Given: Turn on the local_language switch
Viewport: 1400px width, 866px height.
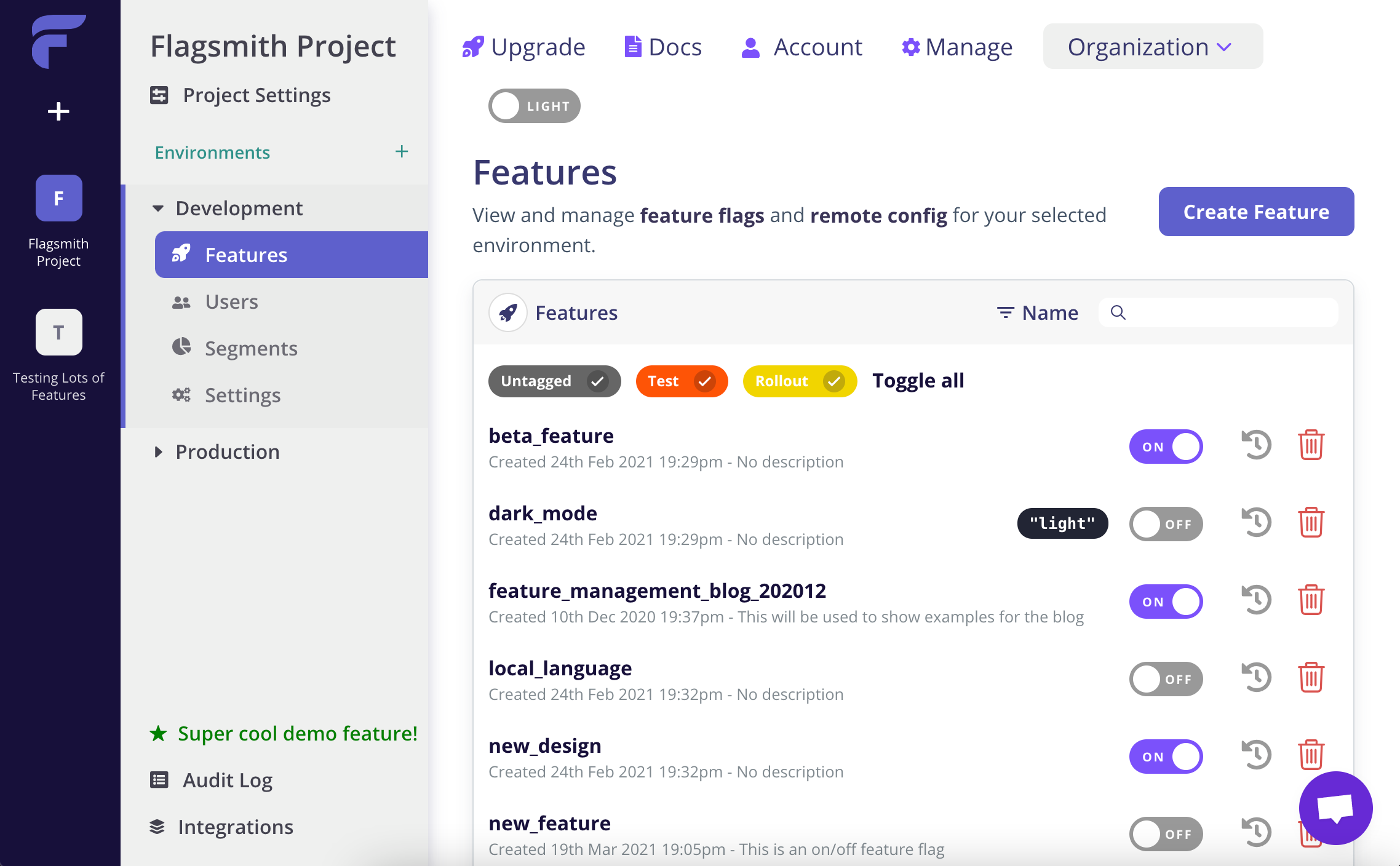Looking at the screenshot, I should click(1166, 679).
